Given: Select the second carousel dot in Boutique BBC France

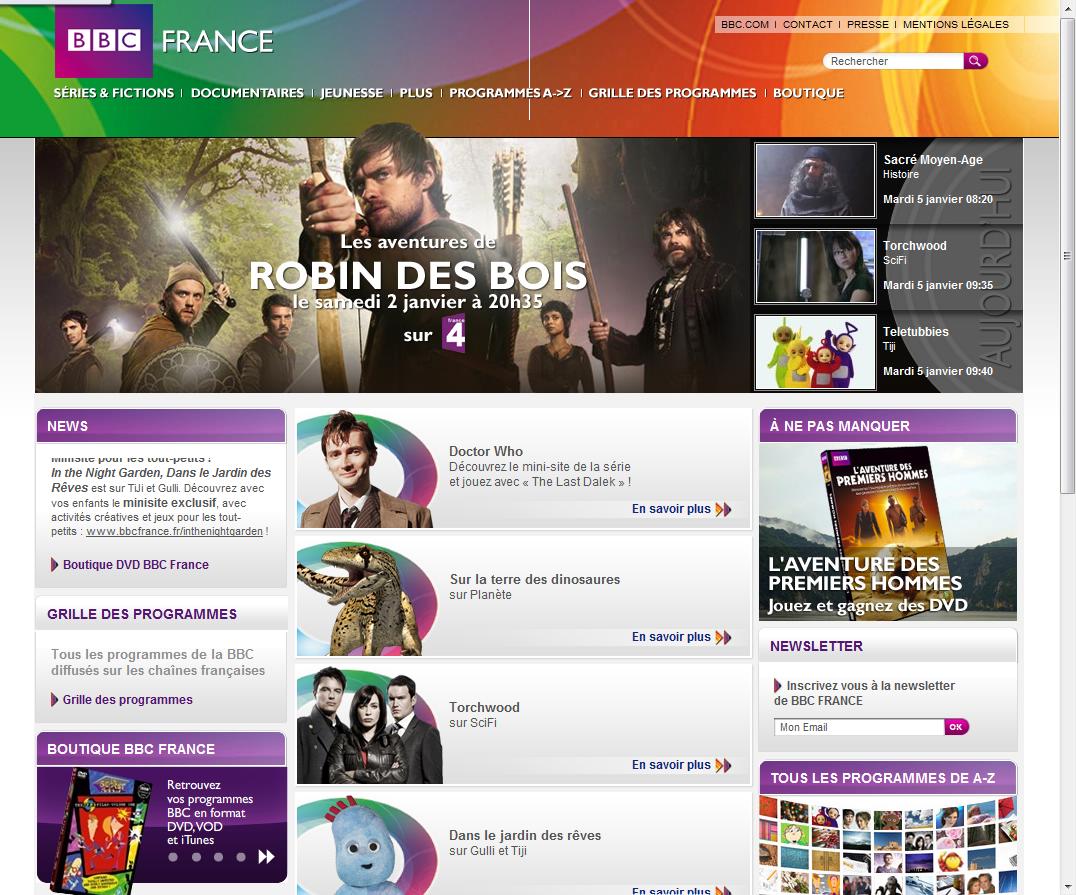Looking at the screenshot, I should tap(196, 857).
